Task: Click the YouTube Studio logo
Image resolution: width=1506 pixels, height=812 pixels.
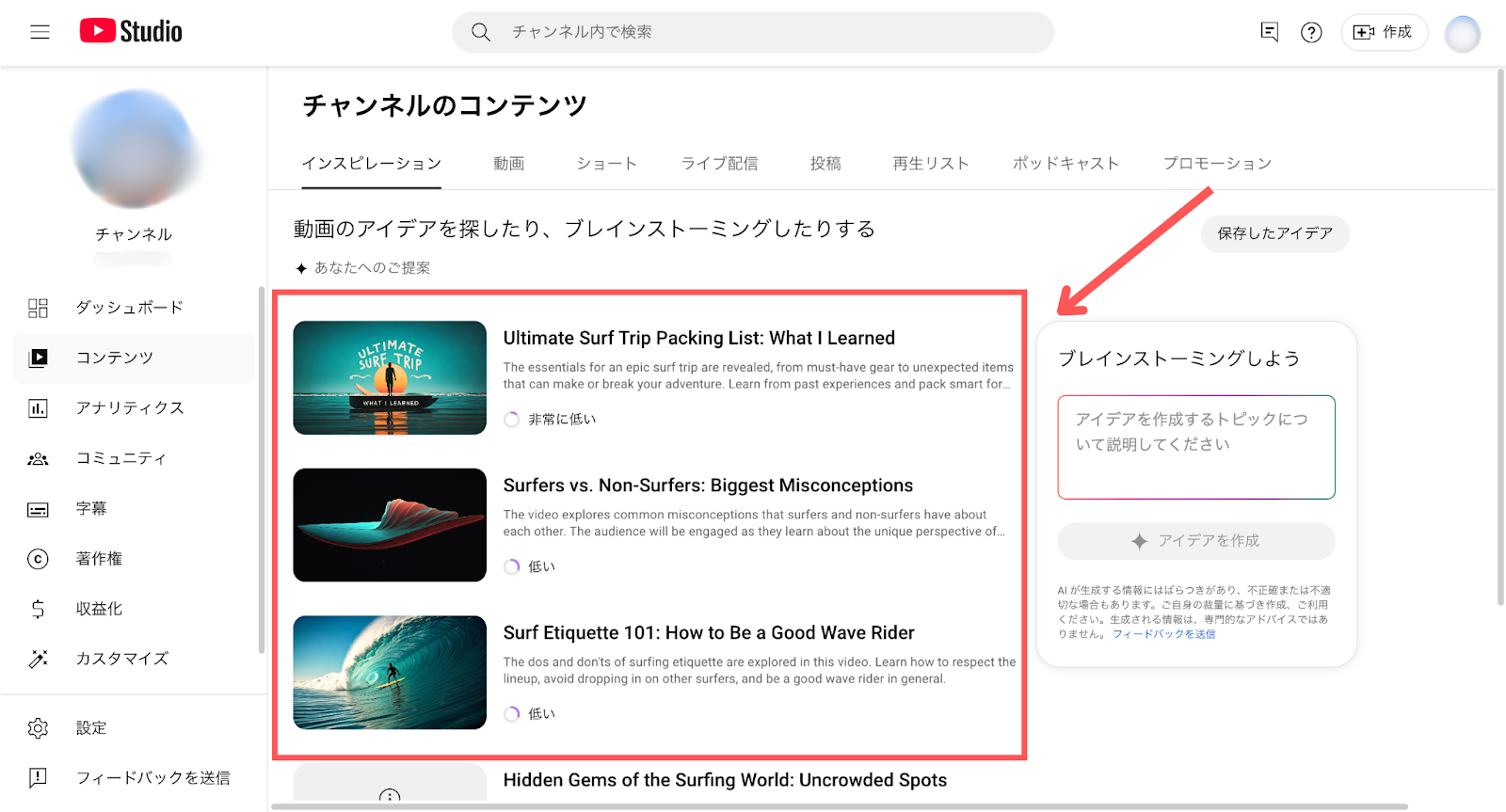Action: coord(131,31)
